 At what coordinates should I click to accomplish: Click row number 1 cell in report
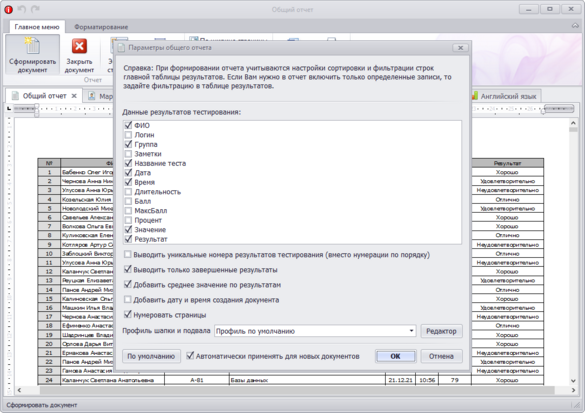click(49, 172)
